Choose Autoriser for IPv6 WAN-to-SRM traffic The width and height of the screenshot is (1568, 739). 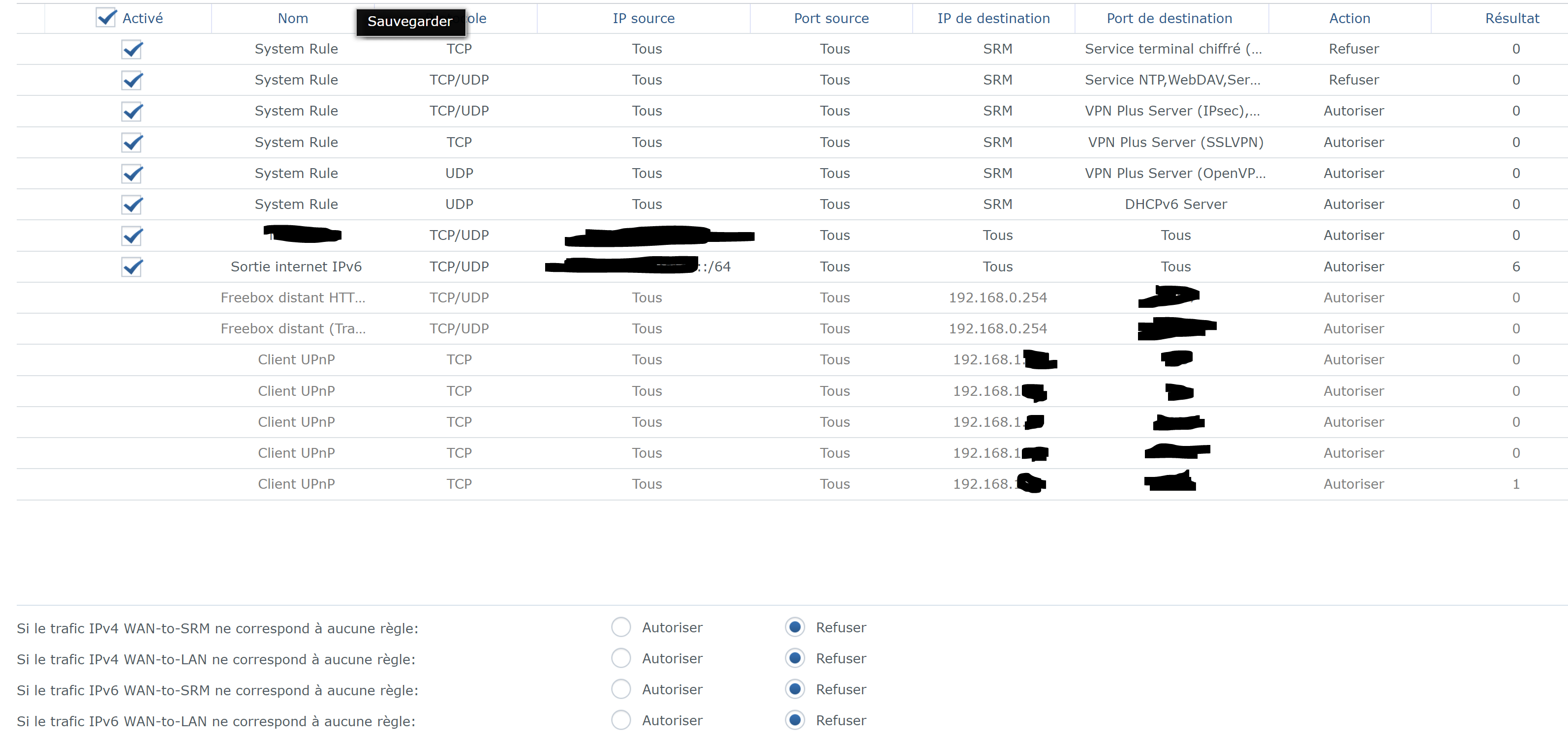tap(621, 690)
